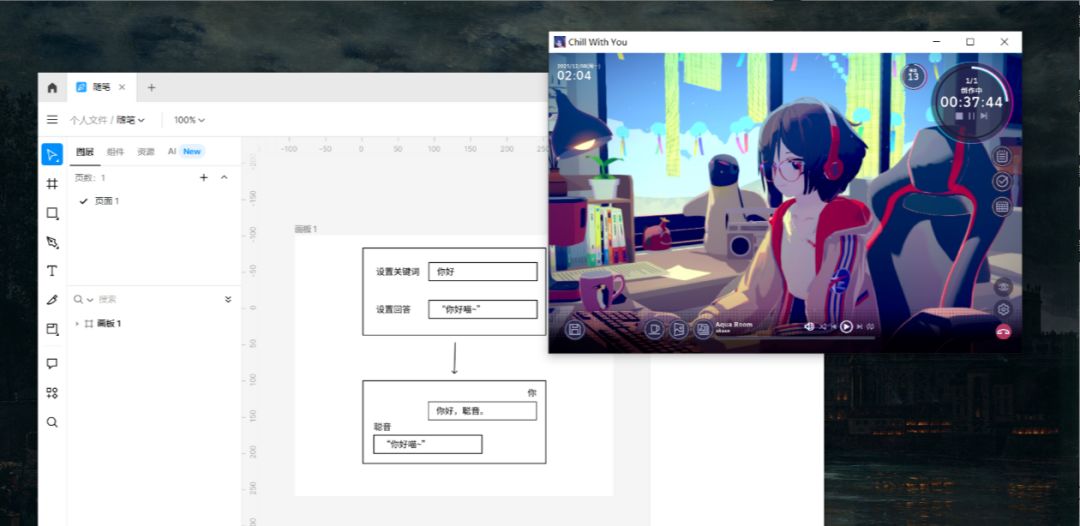Select the 你好，聪音。 message box

pyautogui.click(x=482, y=411)
